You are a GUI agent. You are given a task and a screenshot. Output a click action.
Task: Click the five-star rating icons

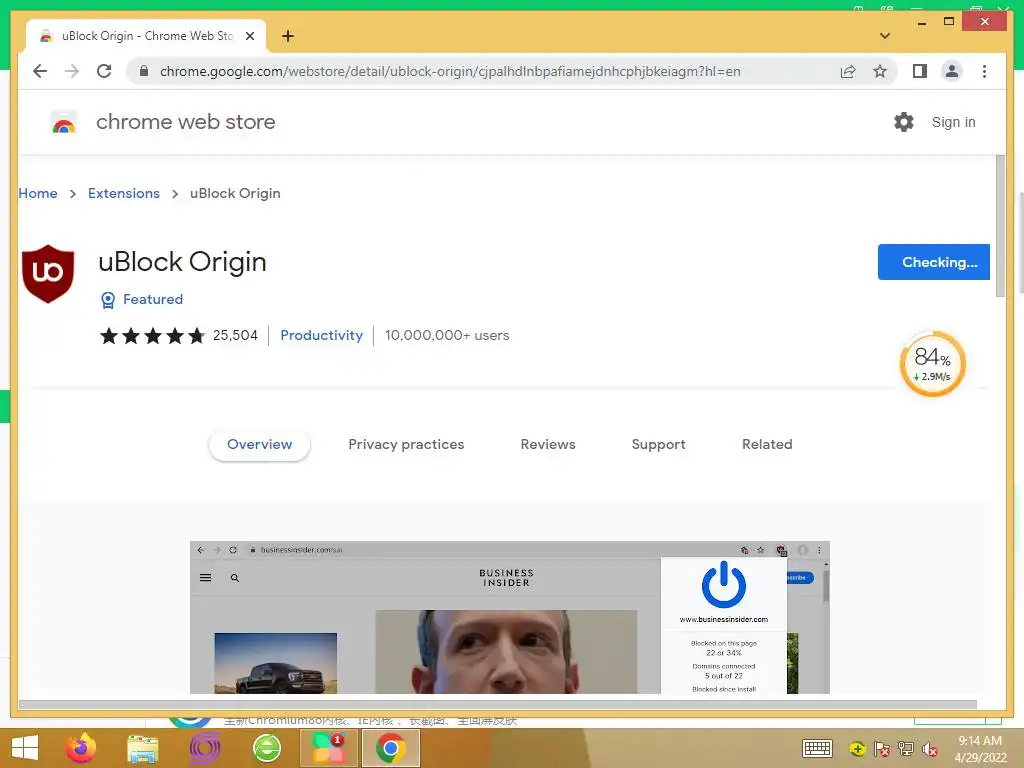click(152, 336)
